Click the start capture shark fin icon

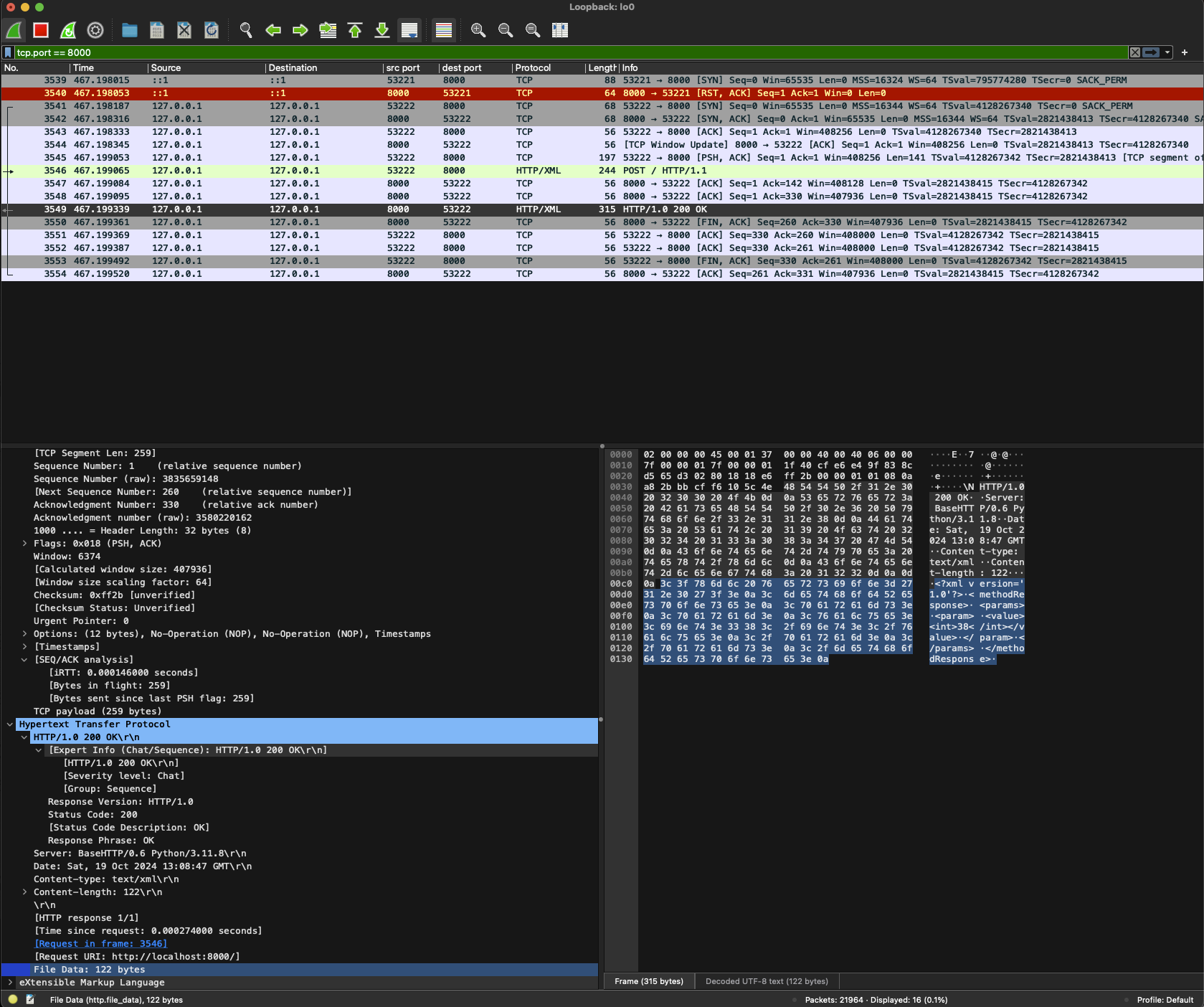point(14,30)
